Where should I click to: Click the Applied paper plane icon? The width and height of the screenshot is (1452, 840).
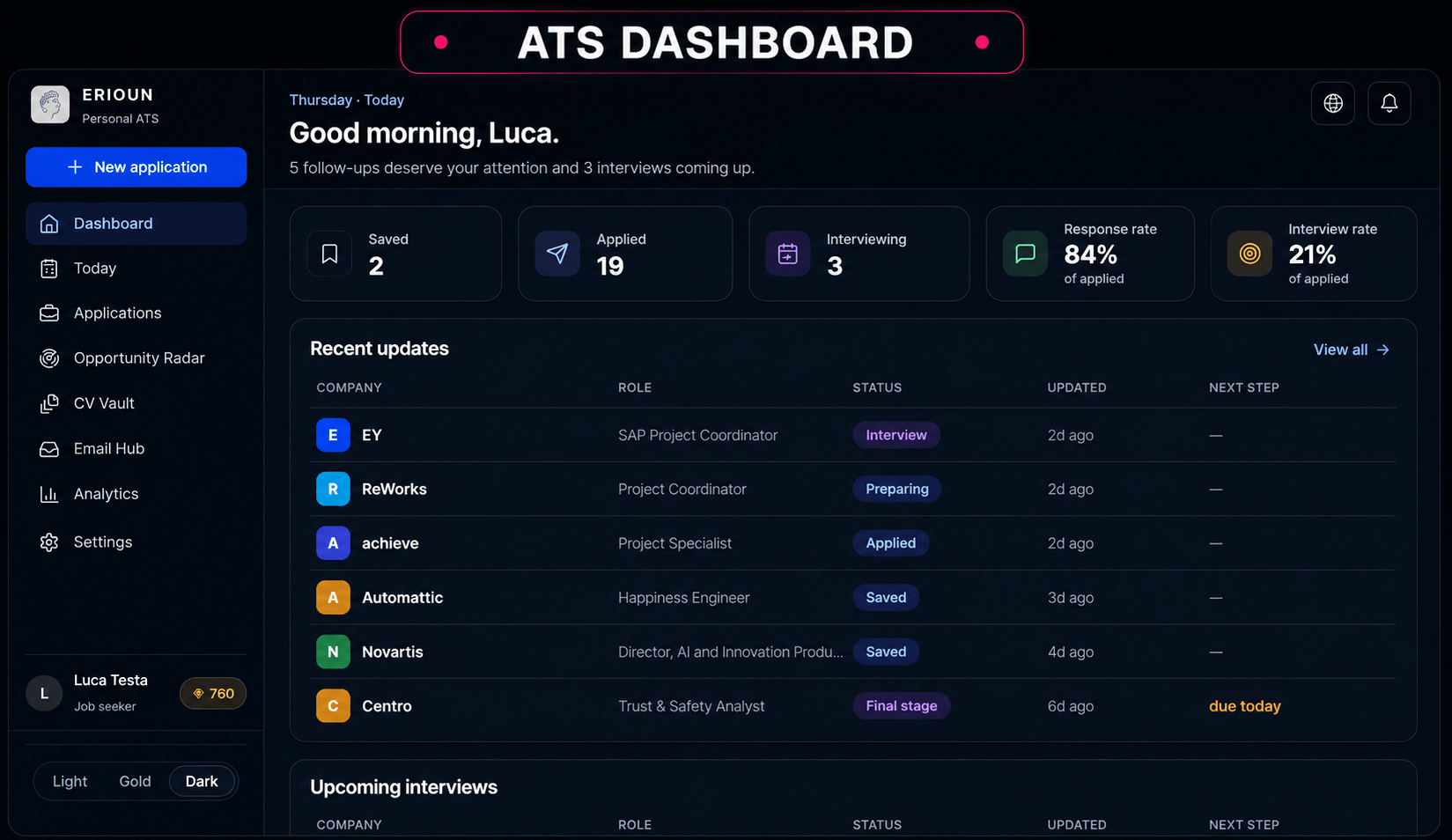coord(557,254)
